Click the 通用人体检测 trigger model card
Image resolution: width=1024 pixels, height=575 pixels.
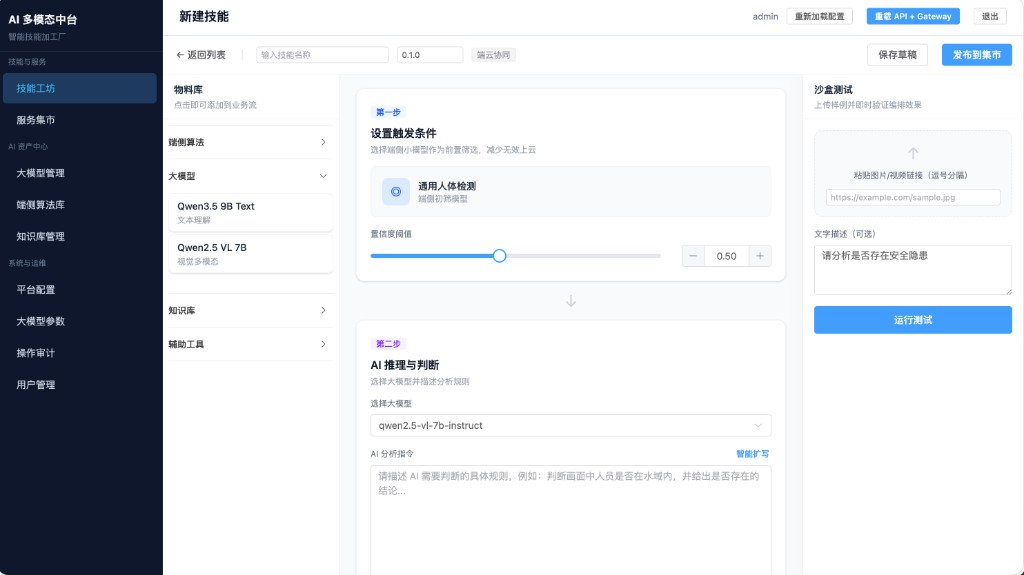point(571,191)
